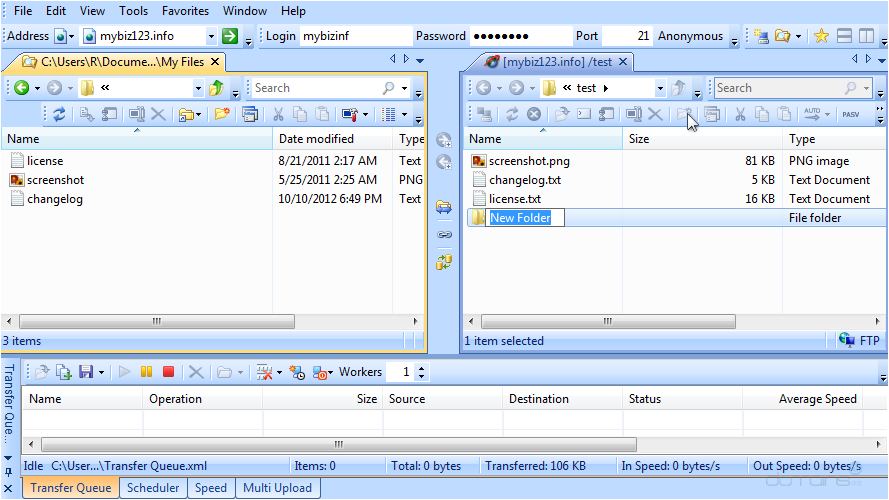Increase Workers count with up stepper
The height and width of the screenshot is (500, 889).
click(421, 368)
